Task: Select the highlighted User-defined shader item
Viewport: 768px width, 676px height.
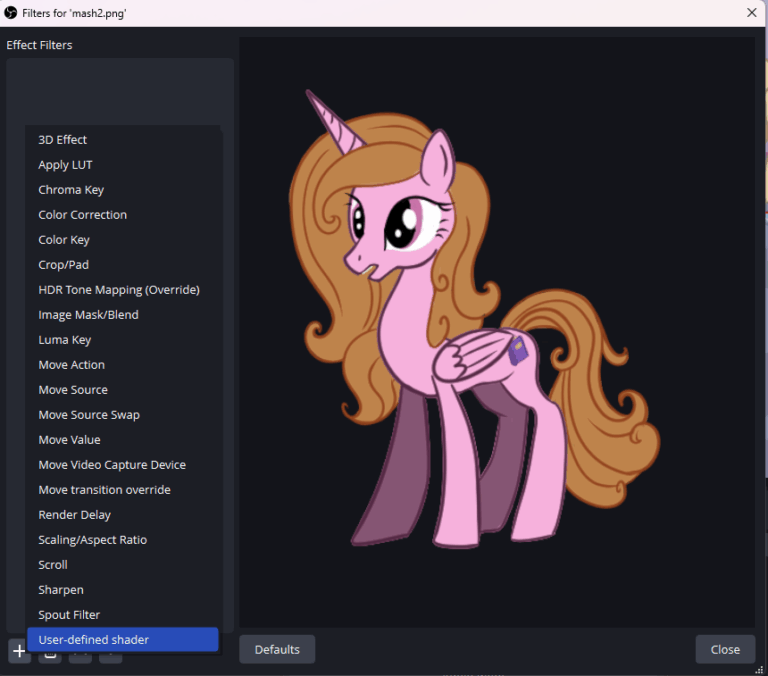Action: click(93, 640)
